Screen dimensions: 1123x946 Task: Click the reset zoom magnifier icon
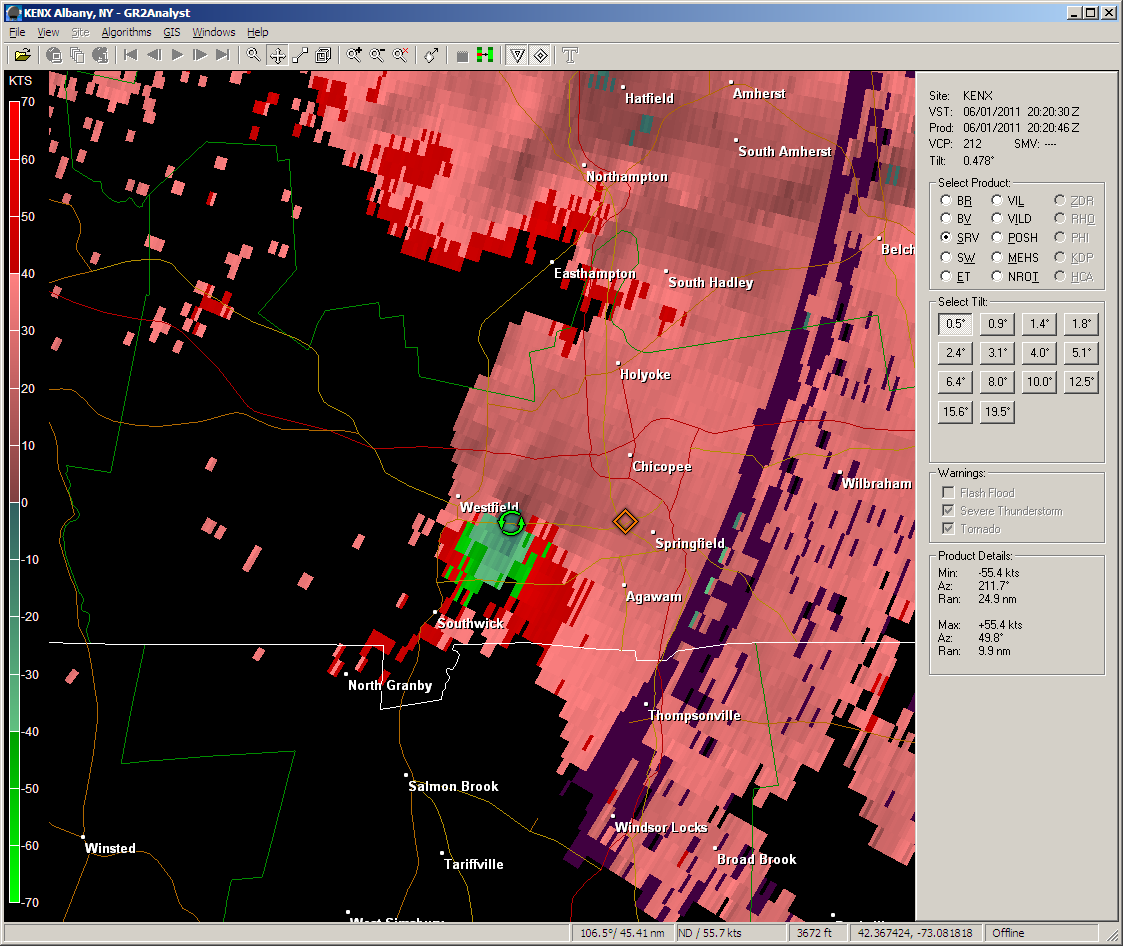[x=400, y=55]
